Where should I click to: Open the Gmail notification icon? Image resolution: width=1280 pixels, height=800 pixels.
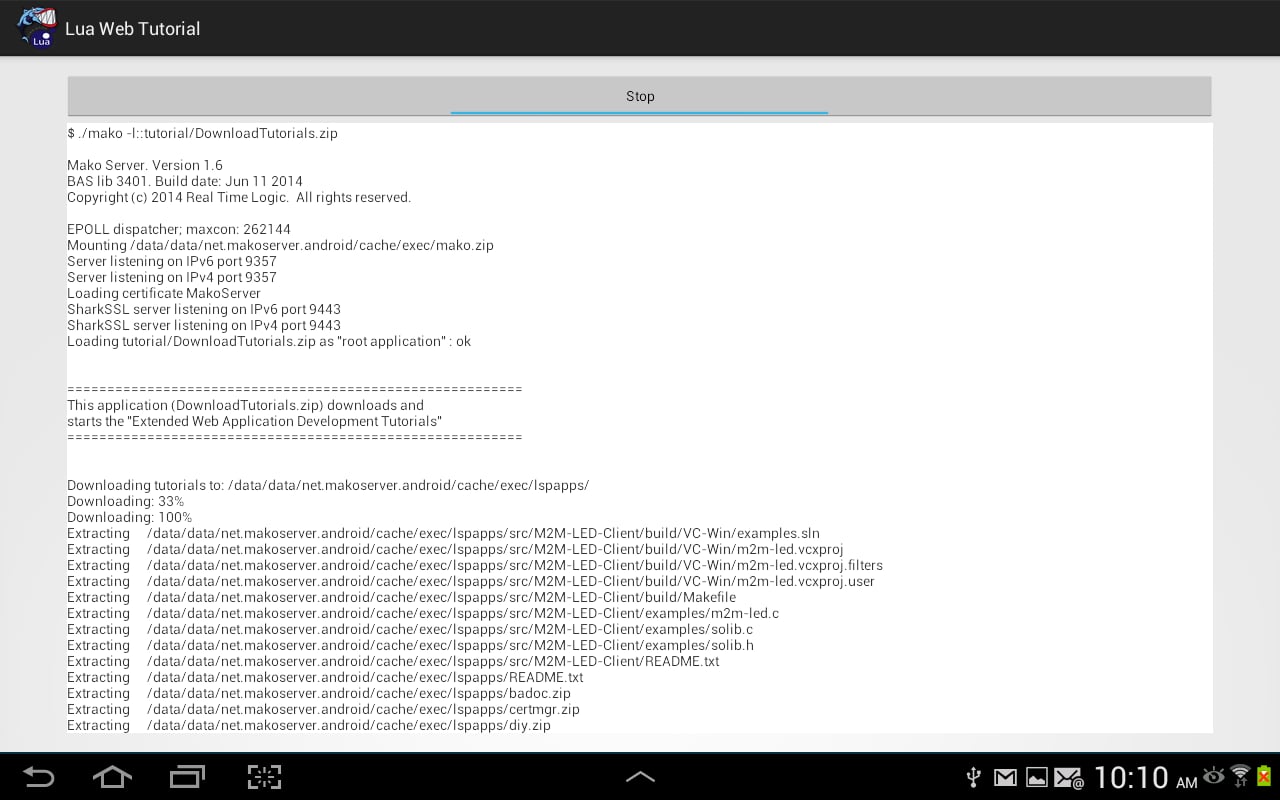coord(1005,777)
